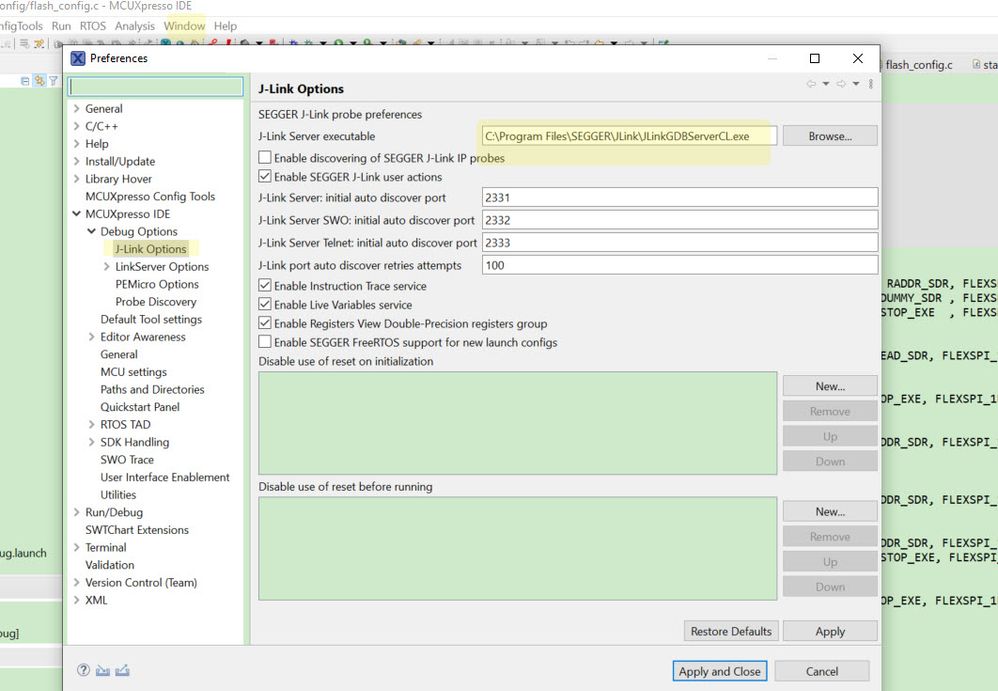Click the export preferences icon

click(122, 670)
